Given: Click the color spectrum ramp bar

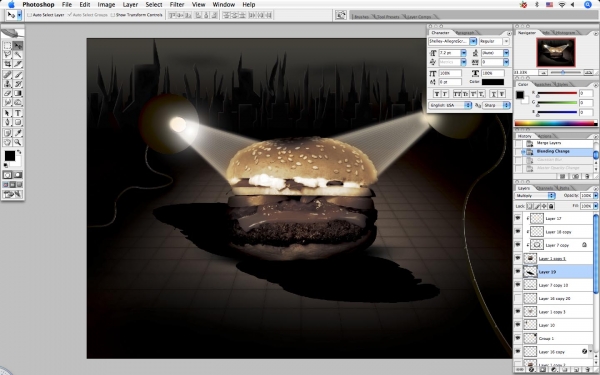Looking at the screenshot, I should [556, 123].
